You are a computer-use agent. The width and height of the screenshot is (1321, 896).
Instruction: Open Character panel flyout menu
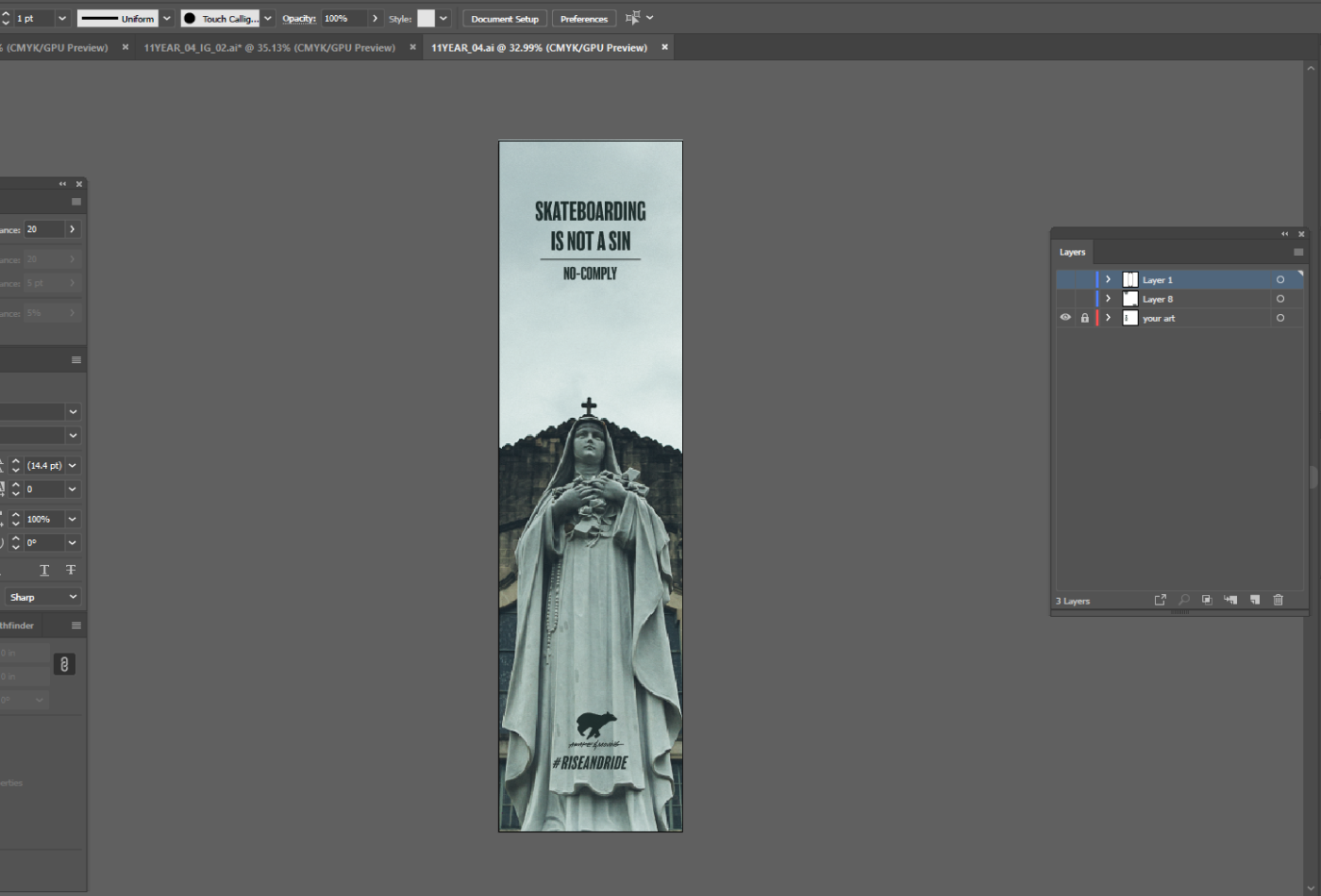click(76, 360)
